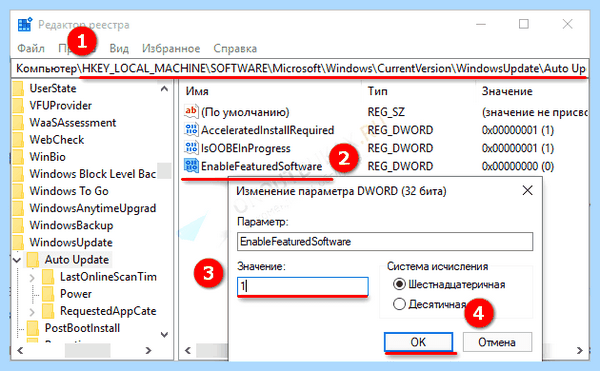Open the Справка menu

pos(235,49)
